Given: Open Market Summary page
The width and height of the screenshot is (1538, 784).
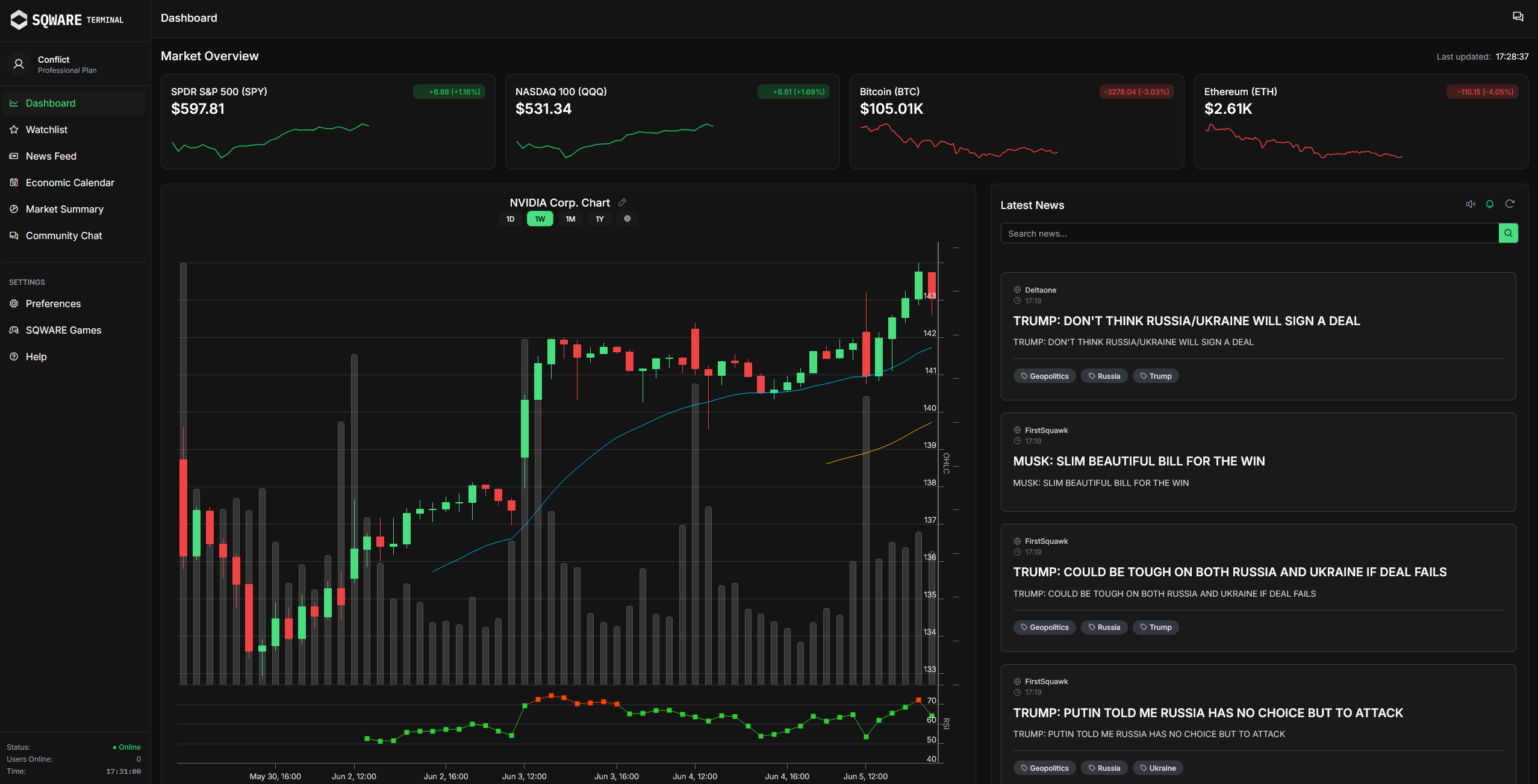Looking at the screenshot, I should click(73, 209).
